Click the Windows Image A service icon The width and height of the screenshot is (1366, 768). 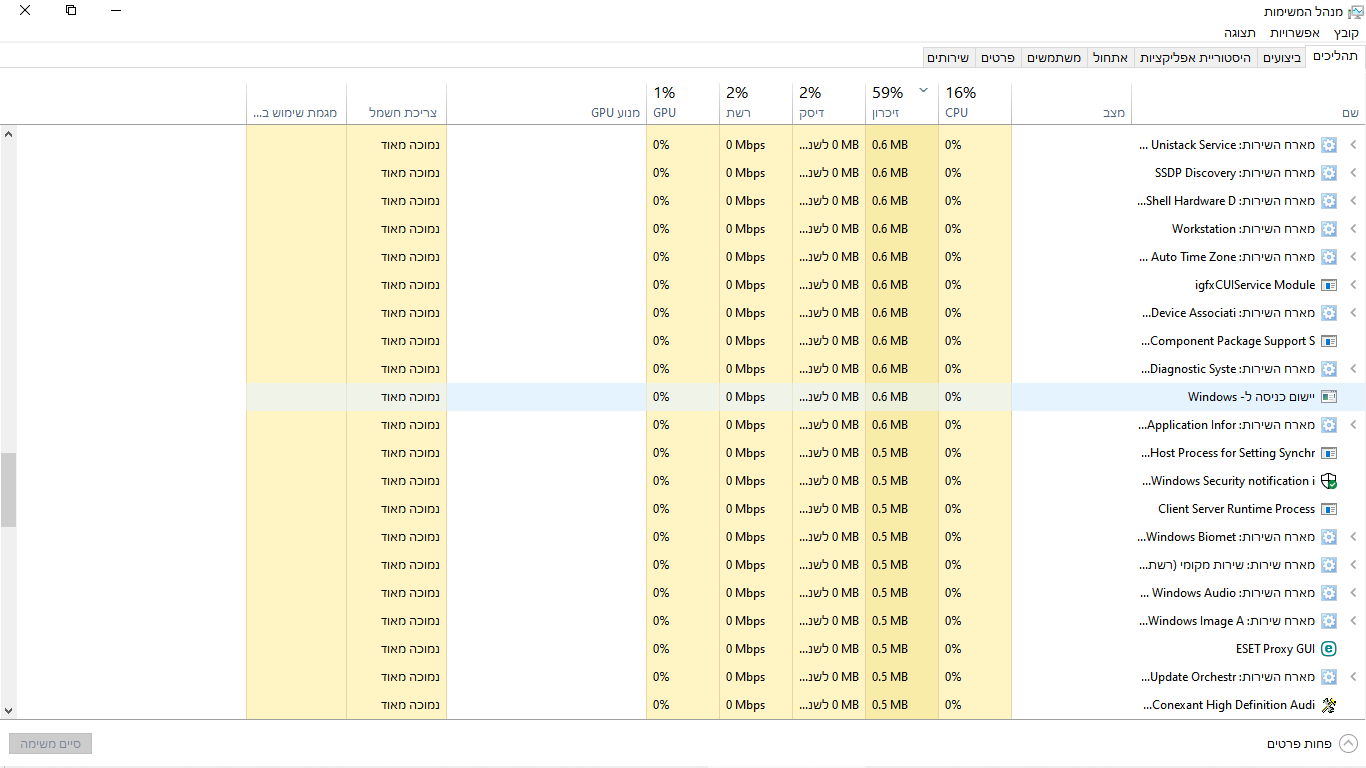coord(1329,621)
